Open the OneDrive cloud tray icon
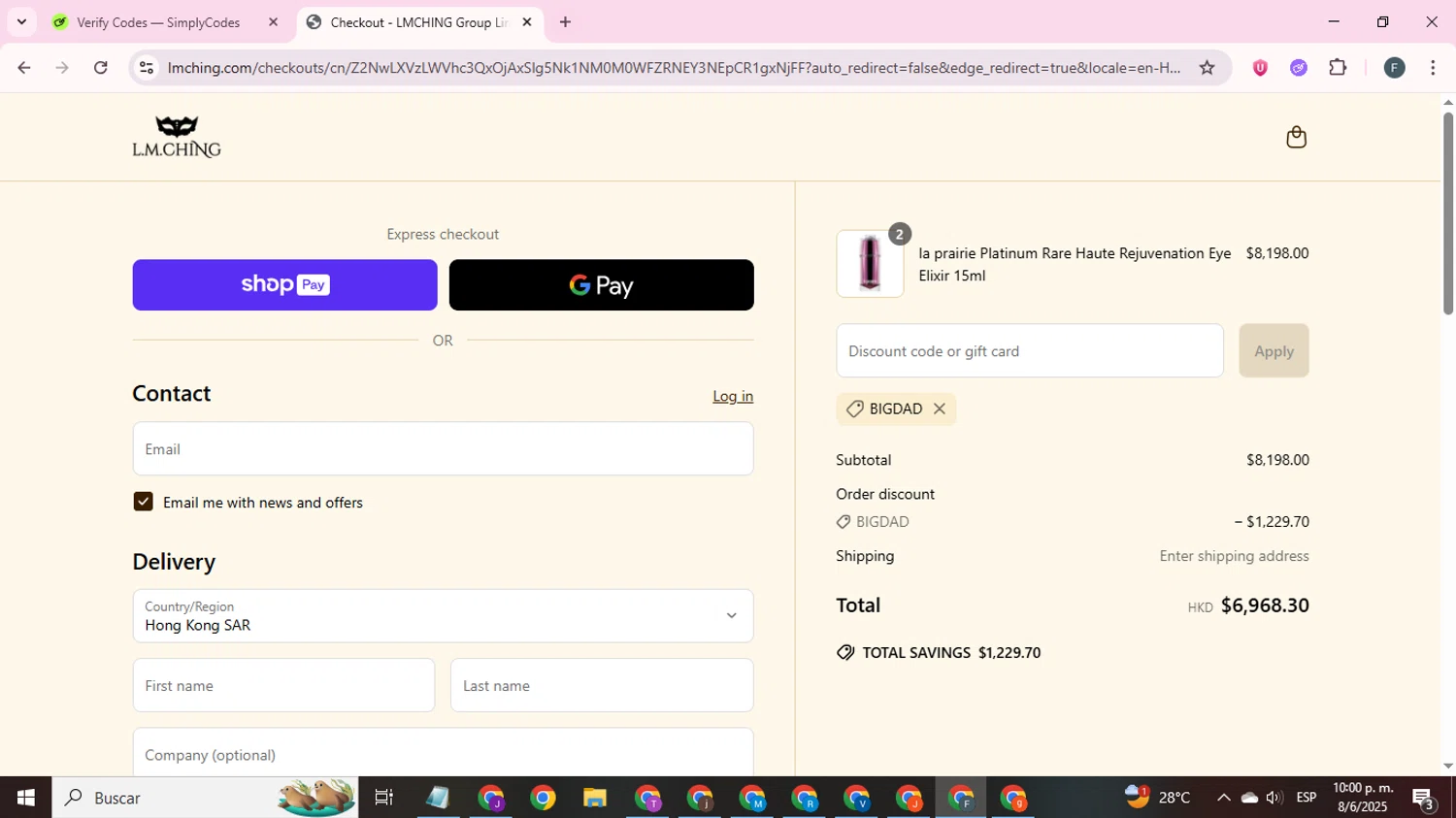The width and height of the screenshot is (1456, 818). pyautogui.click(x=1249, y=798)
